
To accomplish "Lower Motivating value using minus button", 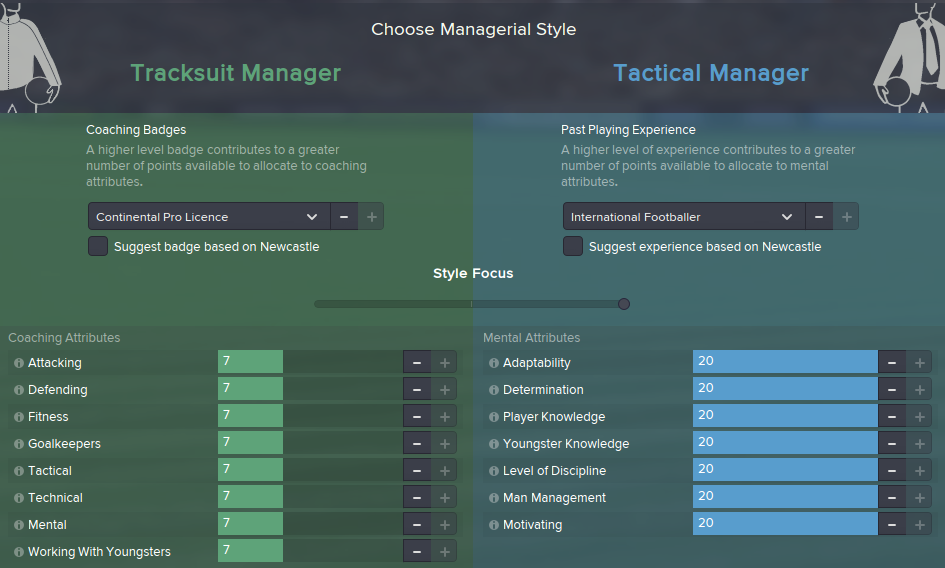I will coord(892,525).
